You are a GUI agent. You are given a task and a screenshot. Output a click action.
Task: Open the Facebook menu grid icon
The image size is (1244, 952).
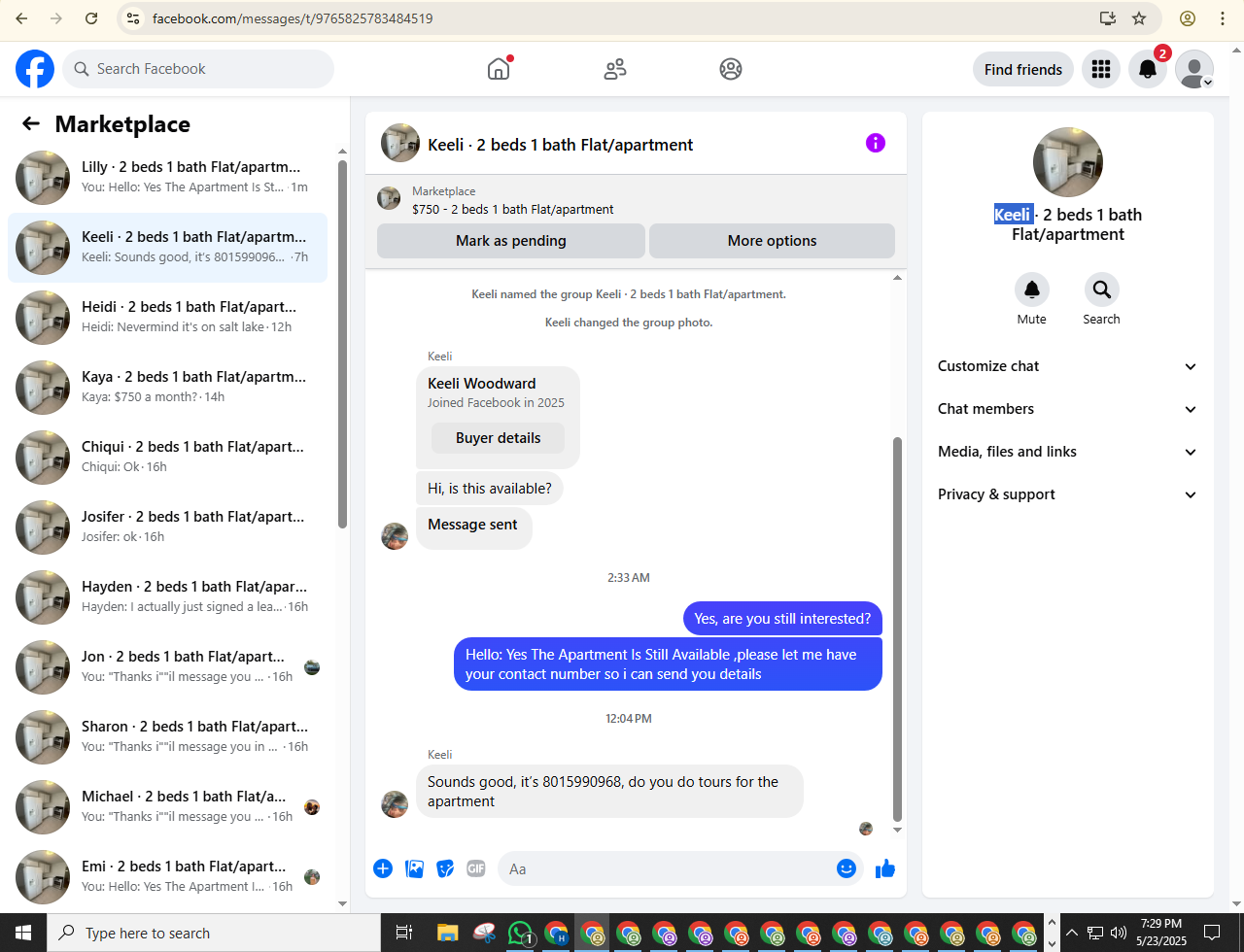[1101, 69]
